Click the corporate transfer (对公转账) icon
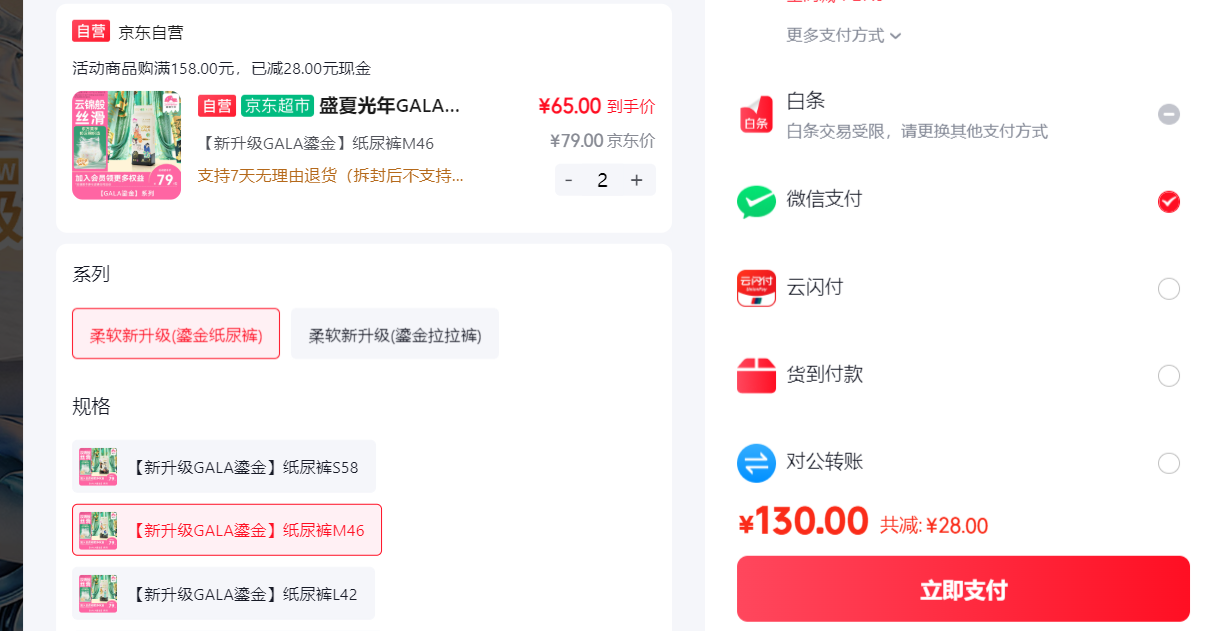 (756, 463)
